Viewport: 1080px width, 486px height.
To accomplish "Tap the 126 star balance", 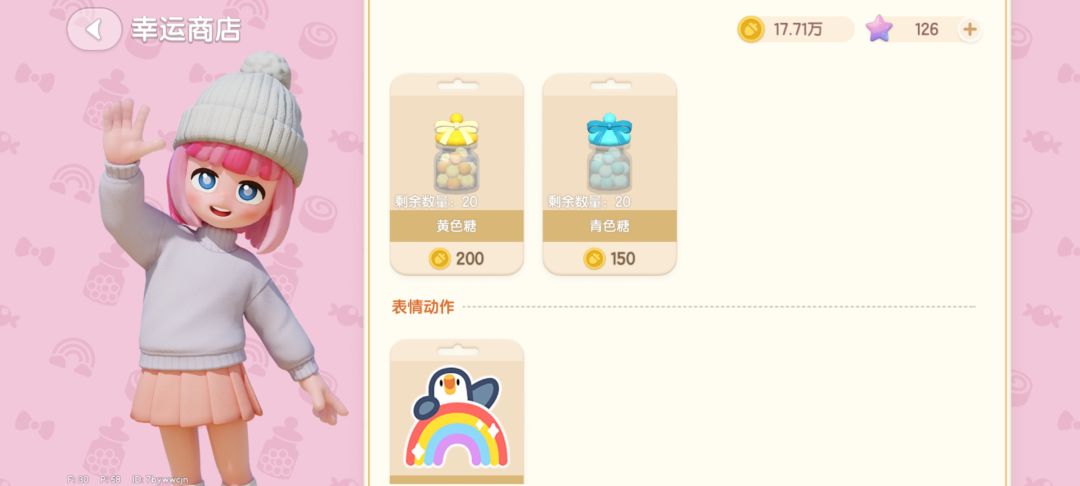I will click(926, 30).
